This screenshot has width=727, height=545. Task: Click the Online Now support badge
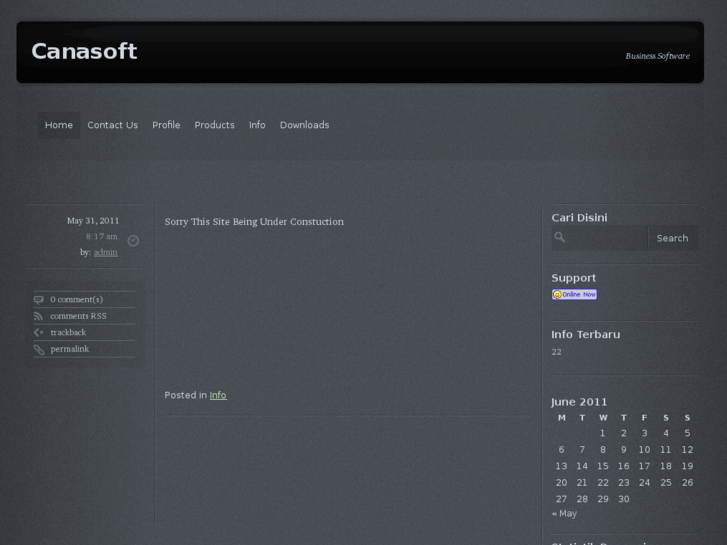tap(574, 294)
